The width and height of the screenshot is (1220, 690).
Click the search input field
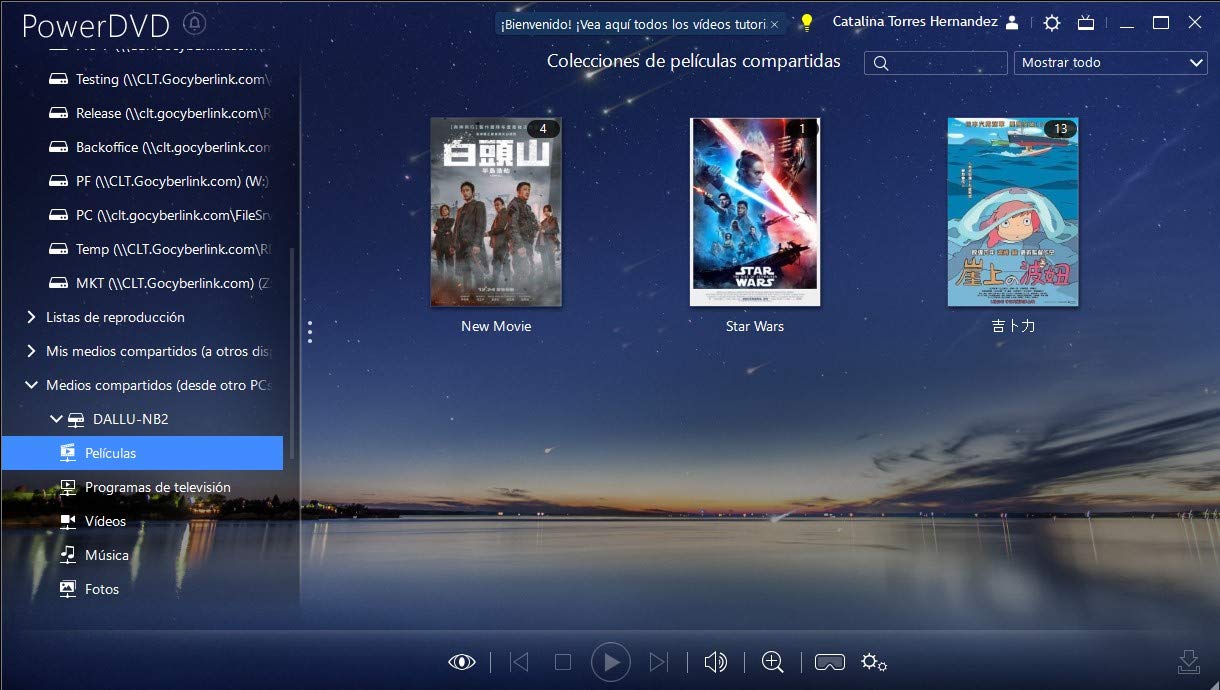(x=936, y=63)
